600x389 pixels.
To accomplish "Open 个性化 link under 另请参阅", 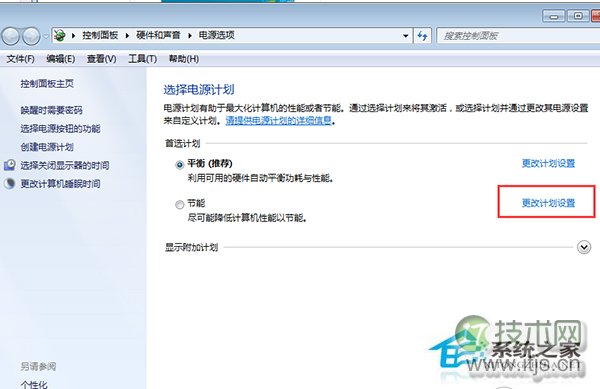I will [34, 384].
